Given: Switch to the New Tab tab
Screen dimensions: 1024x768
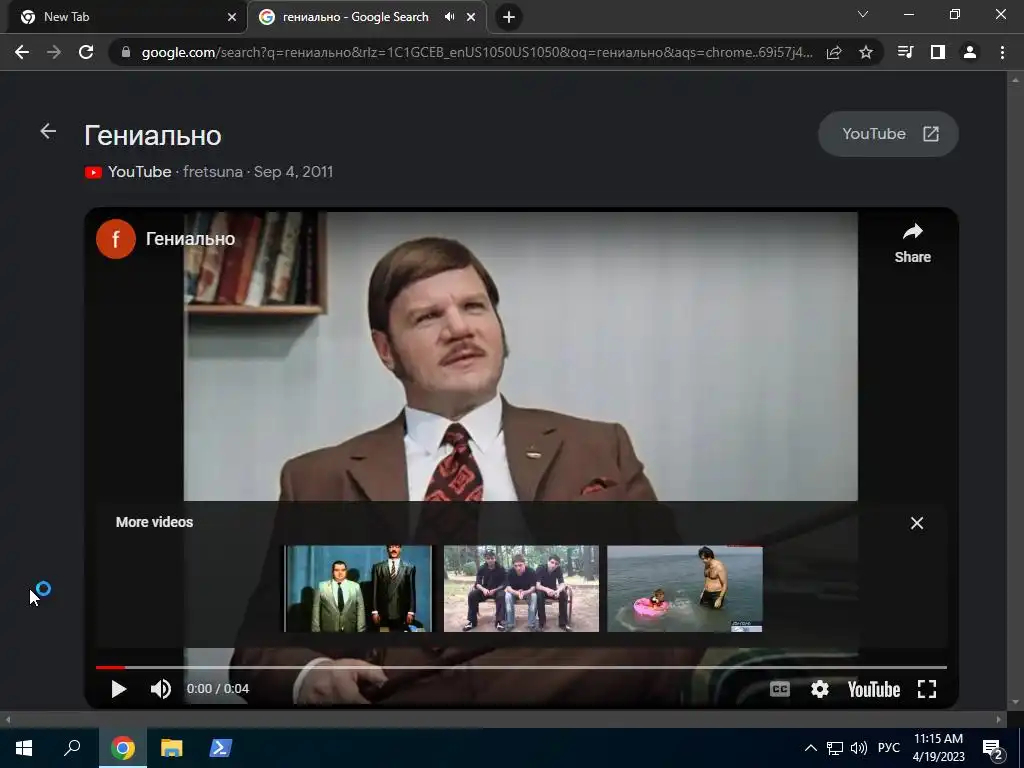Looking at the screenshot, I should [124, 17].
